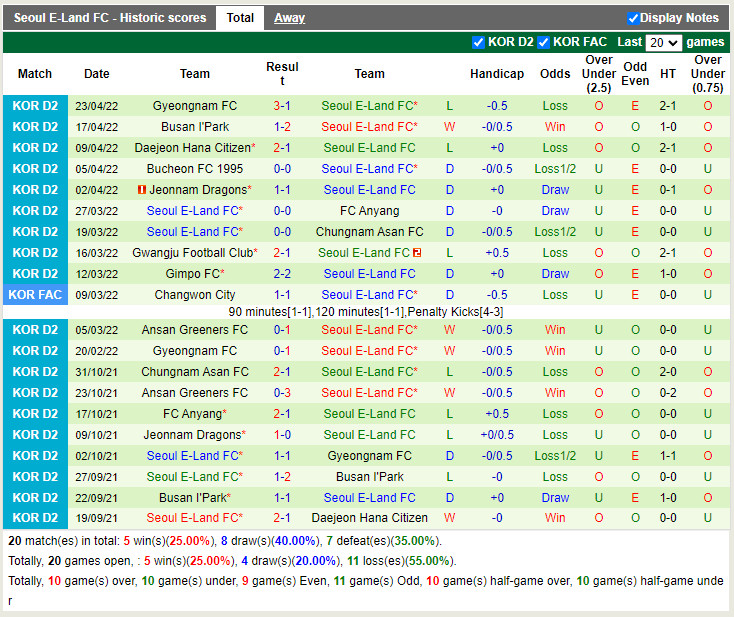Open the Gyeongnam FC team link on 23/04/22

pyautogui.click(x=195, y=106)
